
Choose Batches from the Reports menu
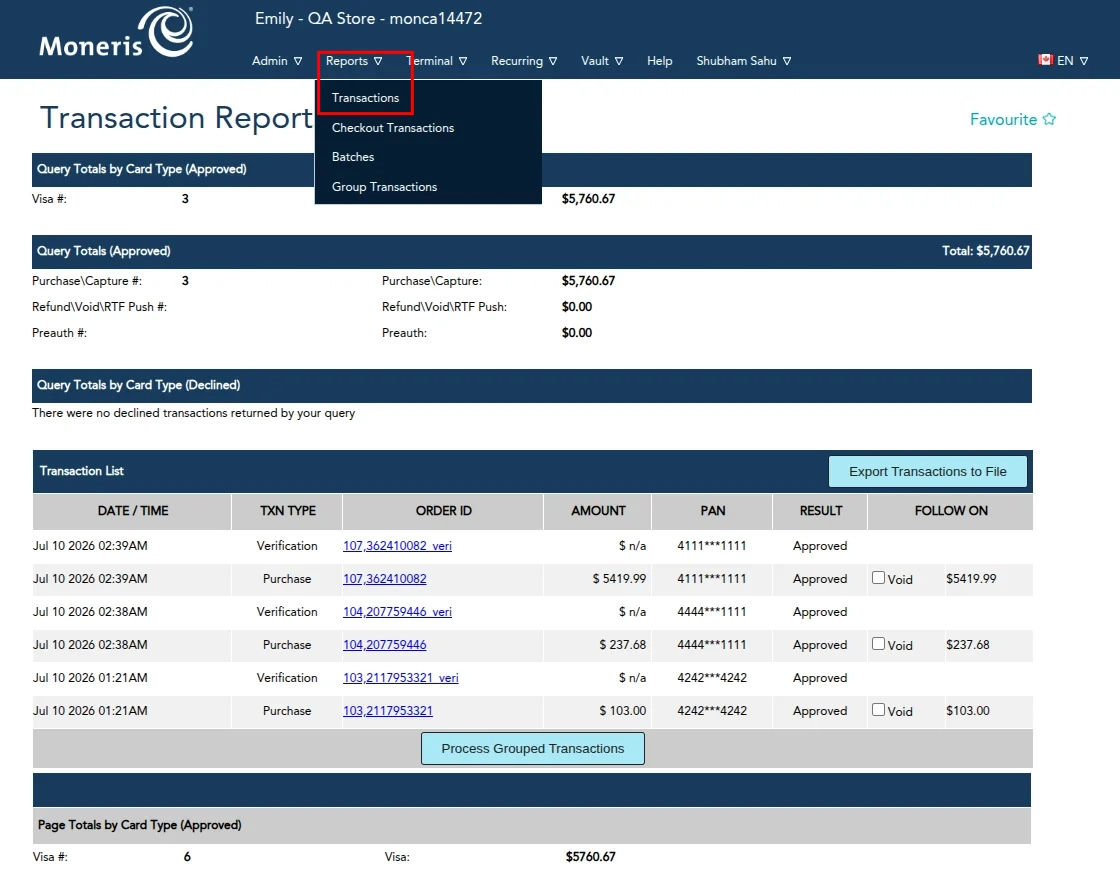tap(353, 157)
